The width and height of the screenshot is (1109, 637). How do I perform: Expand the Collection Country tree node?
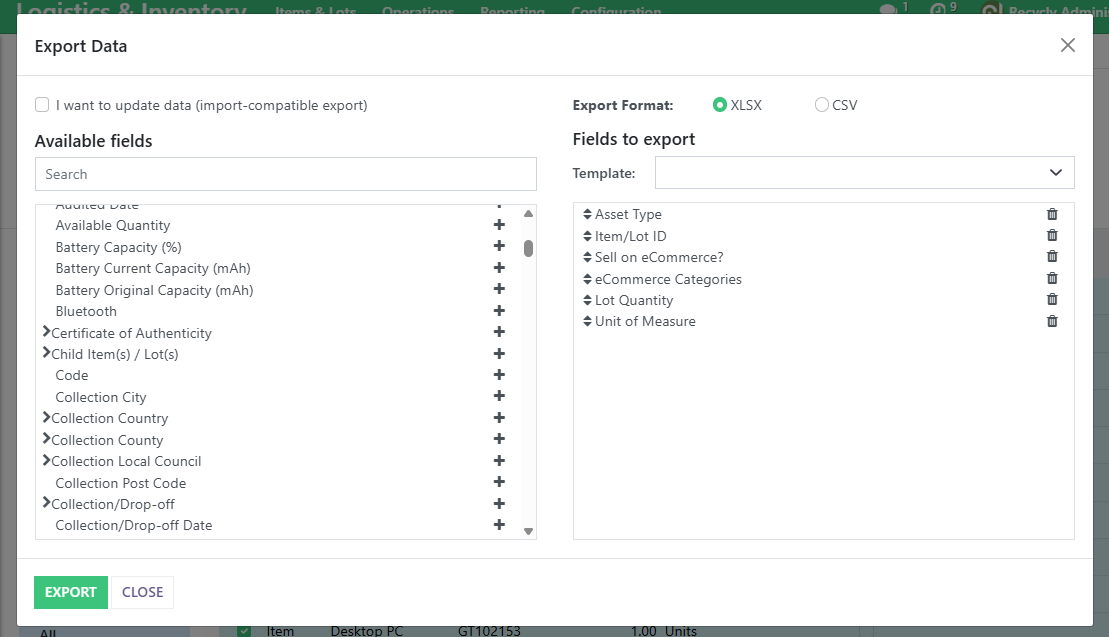click(x=46, y=418)
